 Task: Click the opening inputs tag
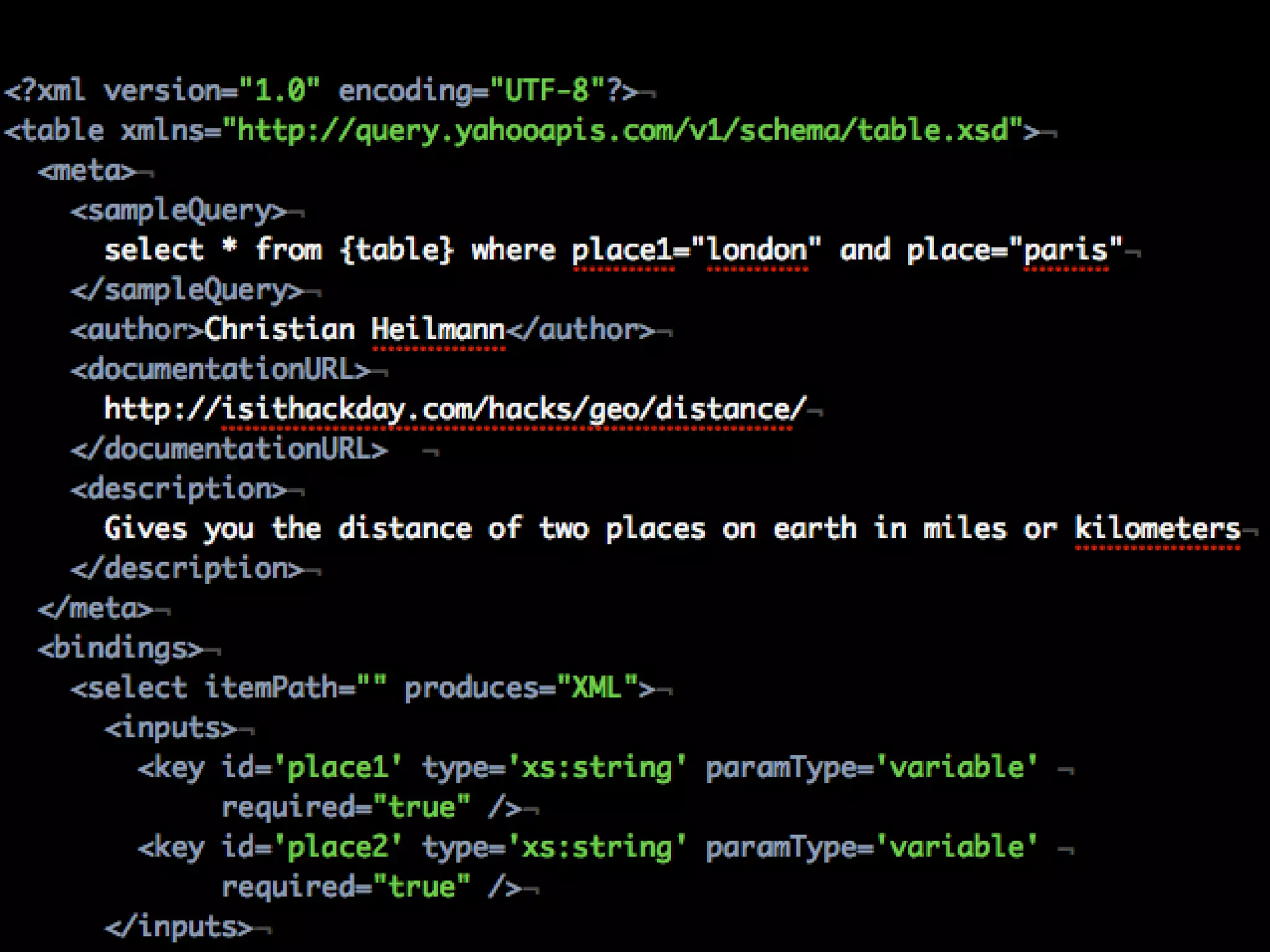pos(171,728)
